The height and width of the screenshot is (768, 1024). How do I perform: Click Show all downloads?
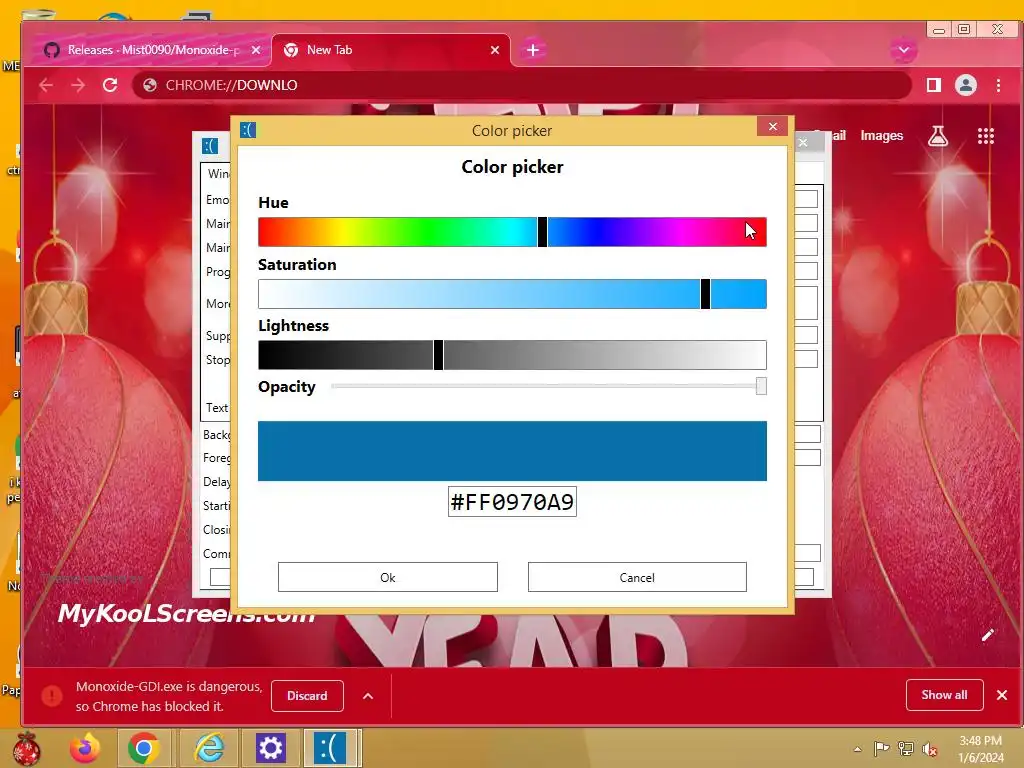click(944, 695)
